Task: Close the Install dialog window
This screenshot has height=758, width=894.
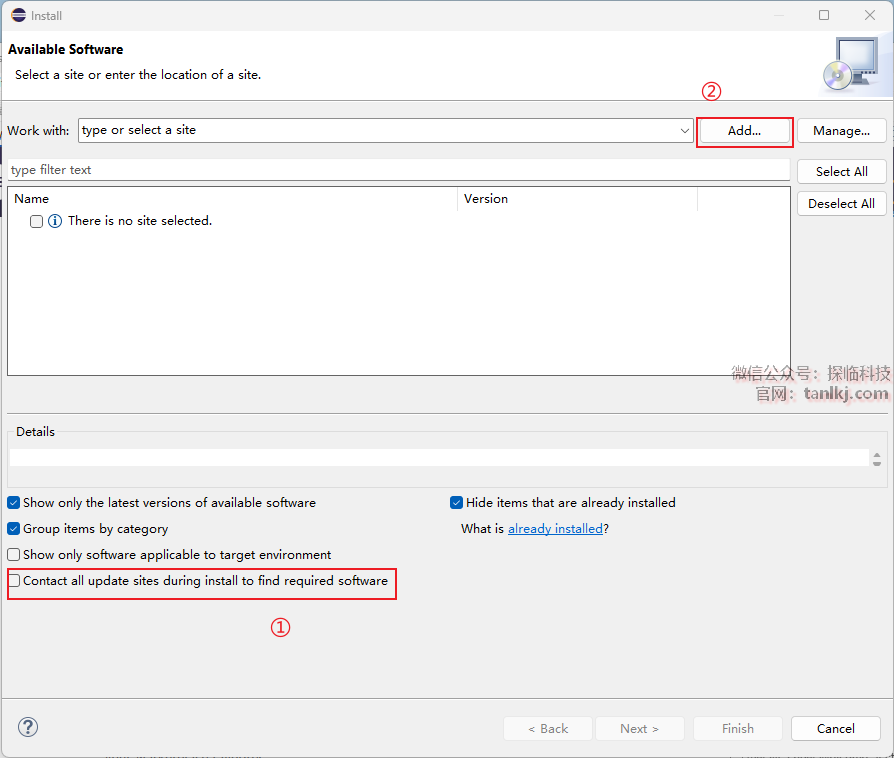Action: coord(870,15)
